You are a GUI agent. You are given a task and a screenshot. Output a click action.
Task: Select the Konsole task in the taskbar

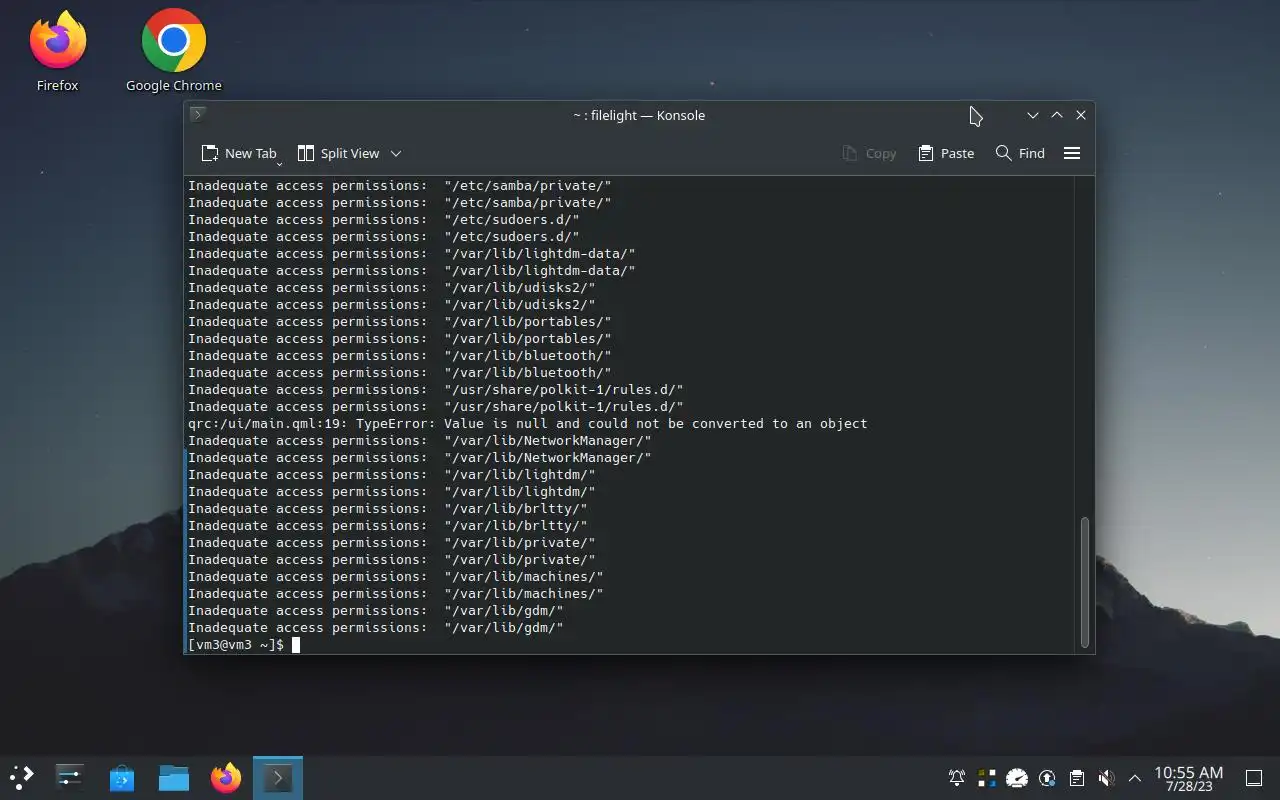[278, 777]
